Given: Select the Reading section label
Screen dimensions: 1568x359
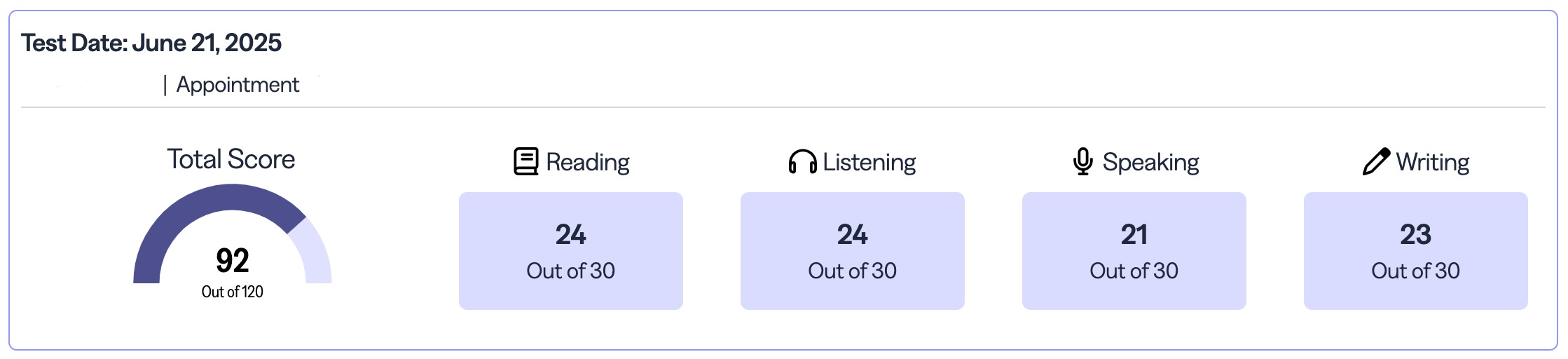Looking at the screenshot, I should click(x=587, y=162).
